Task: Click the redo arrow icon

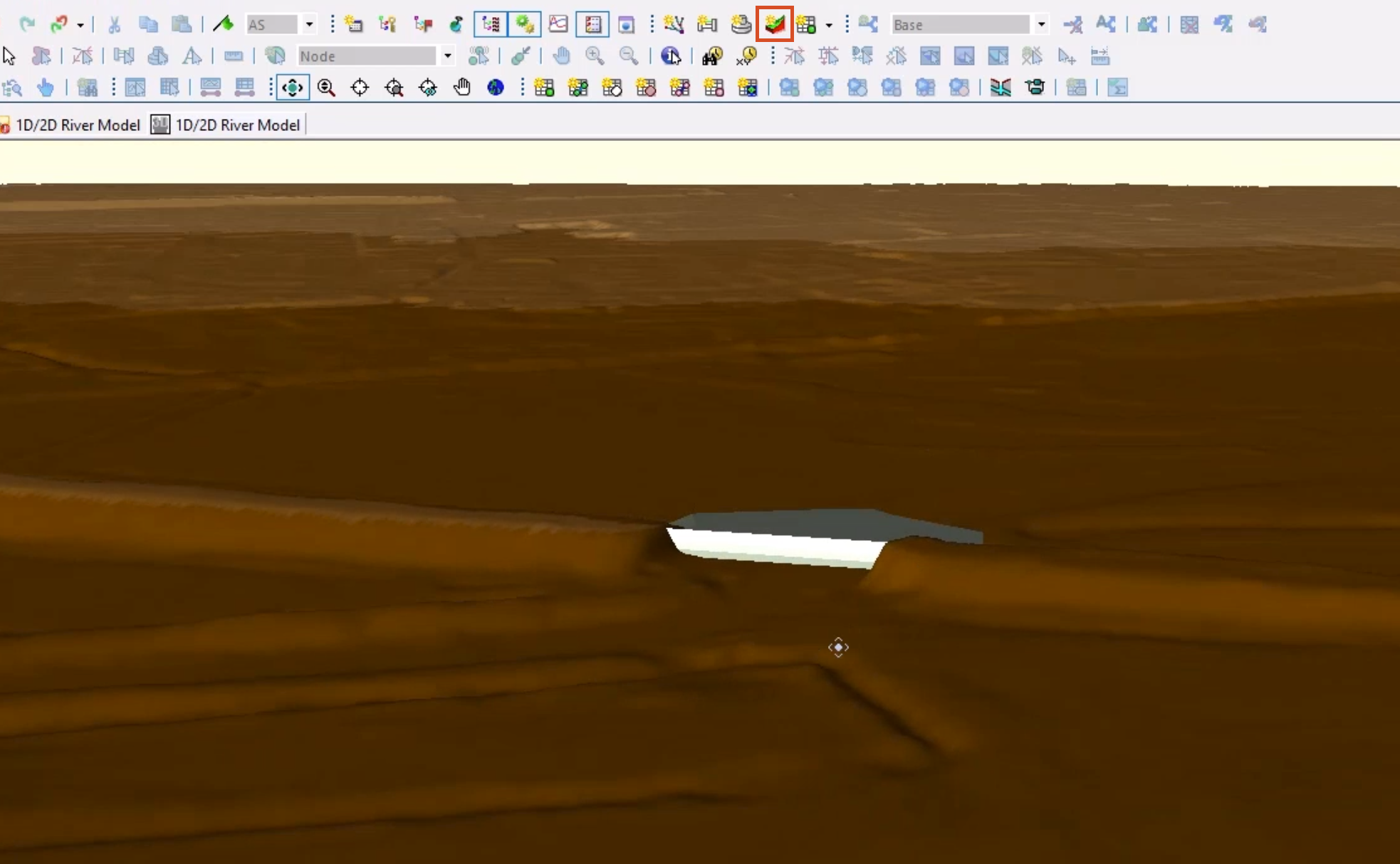Action: [27, 24]
